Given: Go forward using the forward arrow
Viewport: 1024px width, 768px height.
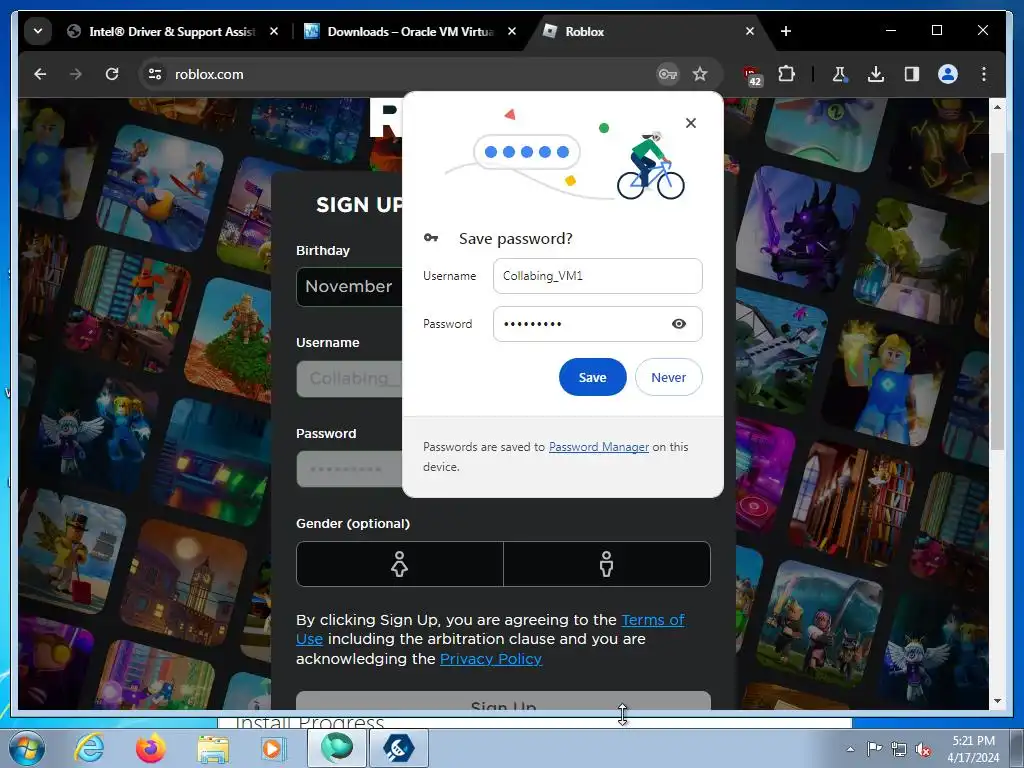Looking at the screenshot, I should [76, 74].
